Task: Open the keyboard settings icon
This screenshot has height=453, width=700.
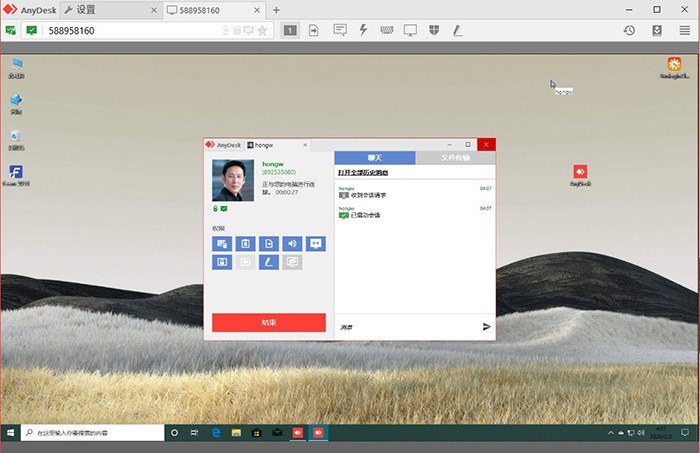Action: [x=387, y=30]
